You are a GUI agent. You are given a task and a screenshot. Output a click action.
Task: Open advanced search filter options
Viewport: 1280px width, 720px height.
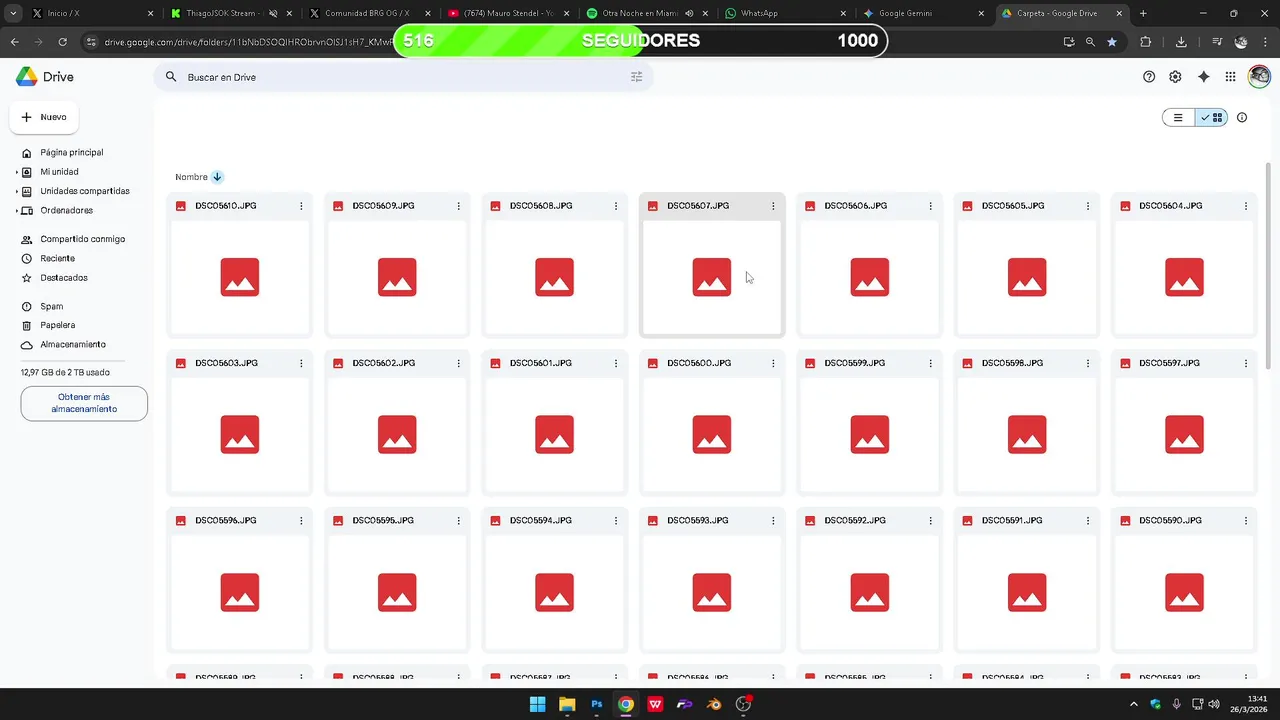tap(636, 77)
